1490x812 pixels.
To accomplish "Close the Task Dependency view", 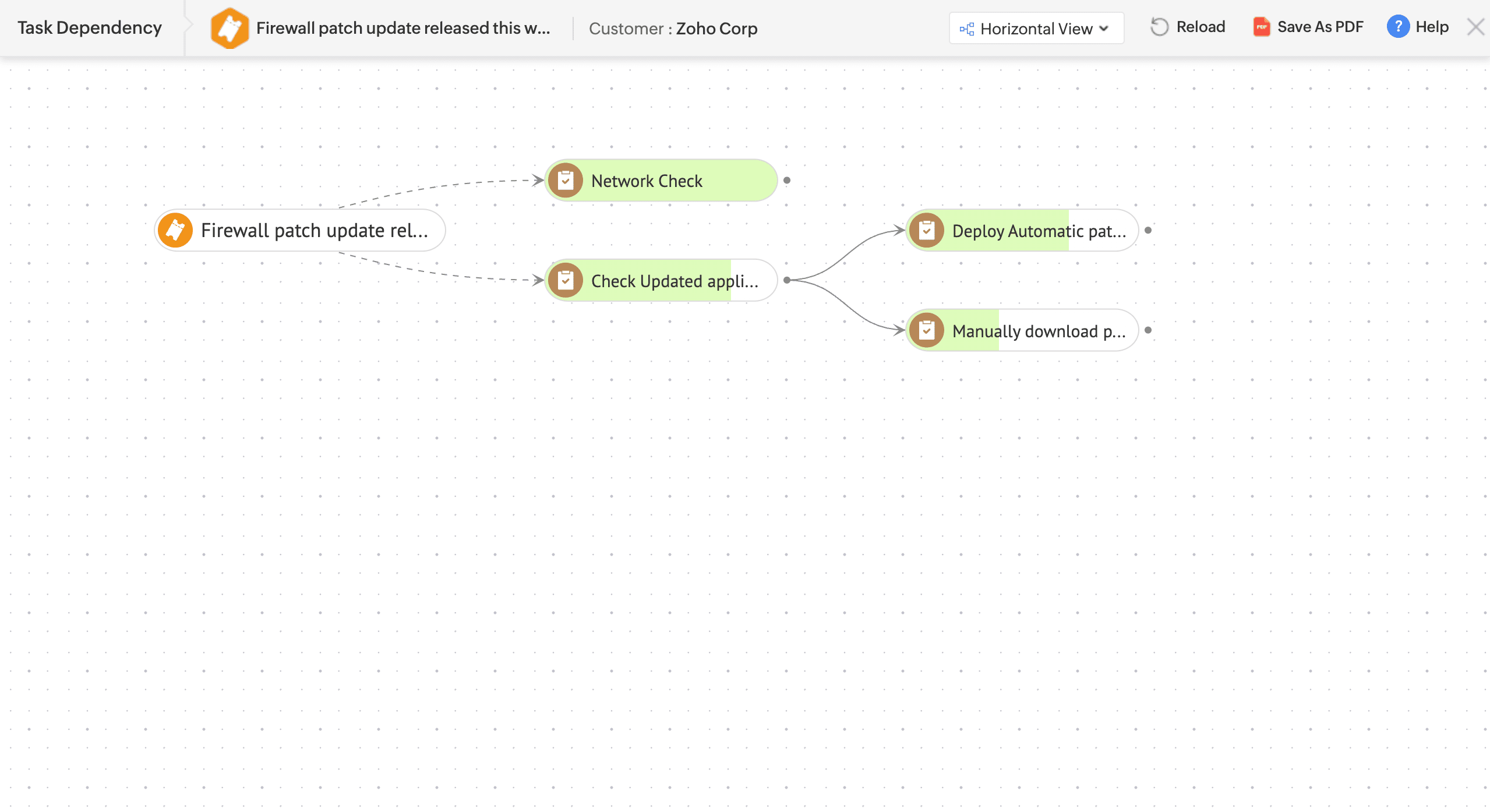I will pyautogui.click(x=1475, y=27).
